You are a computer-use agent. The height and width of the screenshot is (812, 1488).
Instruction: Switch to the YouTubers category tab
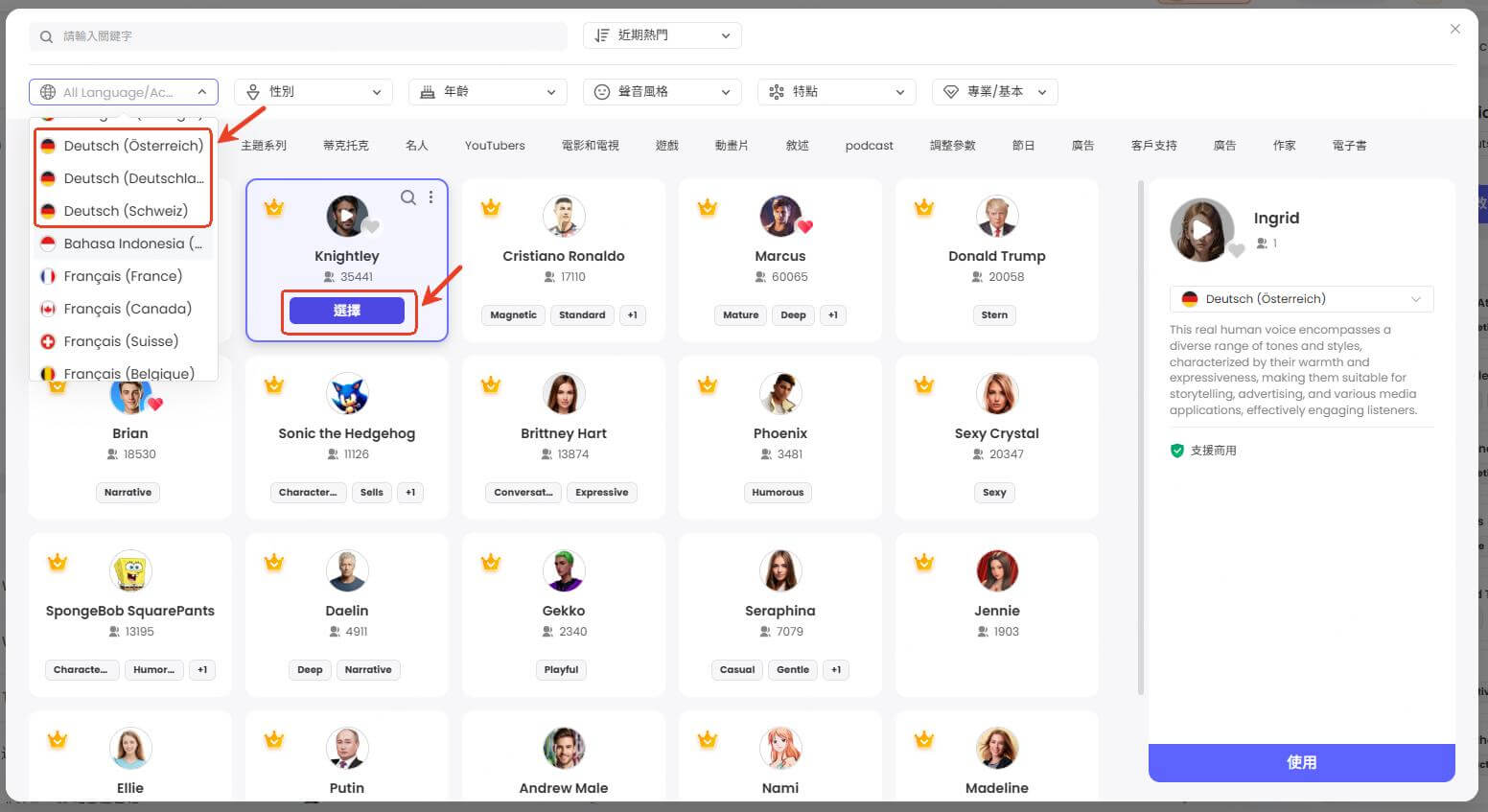(495, 146)
